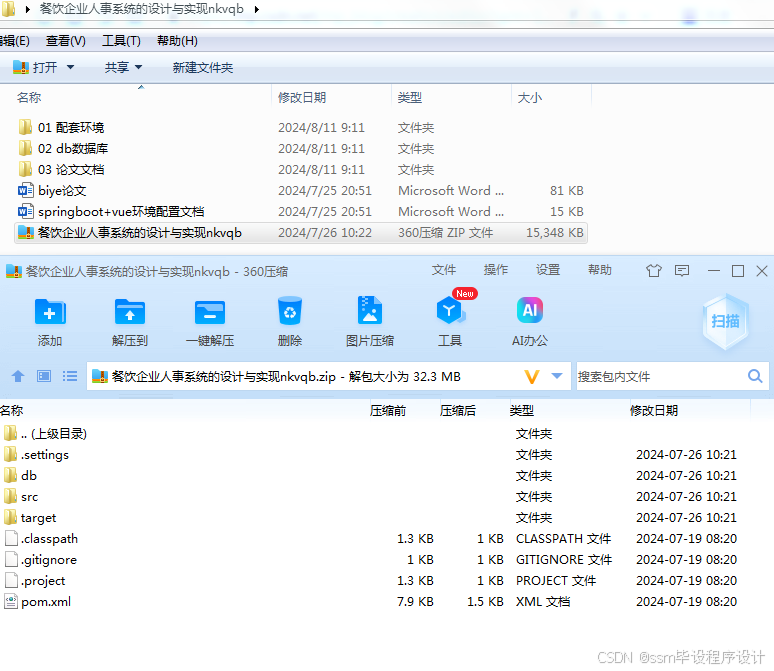Click the 15,348 KB size of the ZIP
This screenshot has height=671, width=774.
[554, 233]
